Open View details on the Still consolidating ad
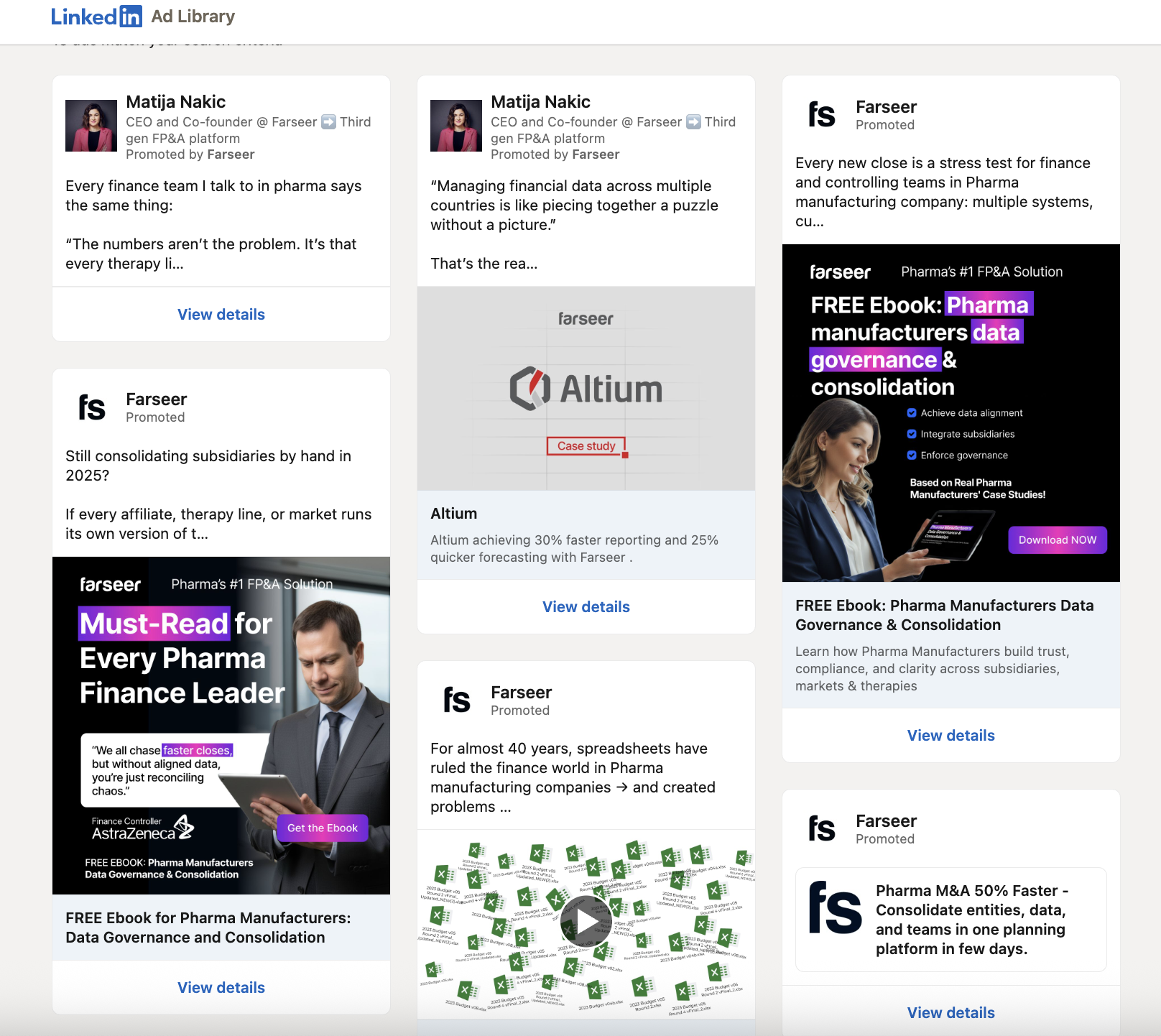This screenshot has width=1161, height=1036. pos(221,987)
